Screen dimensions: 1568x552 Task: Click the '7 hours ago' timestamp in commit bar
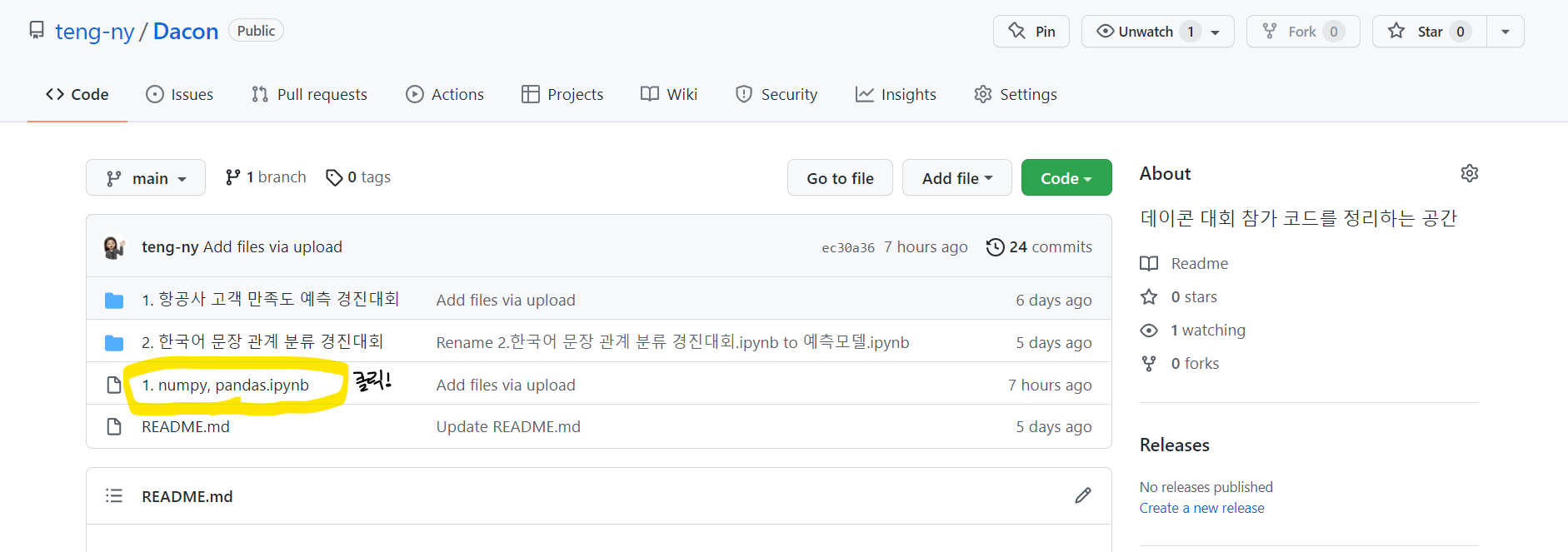[x=926, y=247]
